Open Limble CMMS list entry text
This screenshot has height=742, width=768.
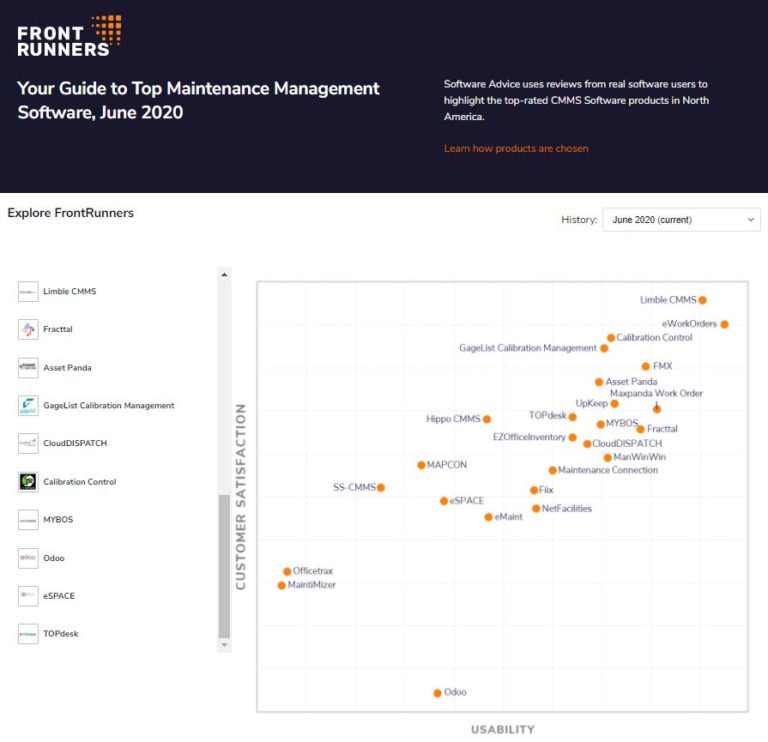[70, 291]
